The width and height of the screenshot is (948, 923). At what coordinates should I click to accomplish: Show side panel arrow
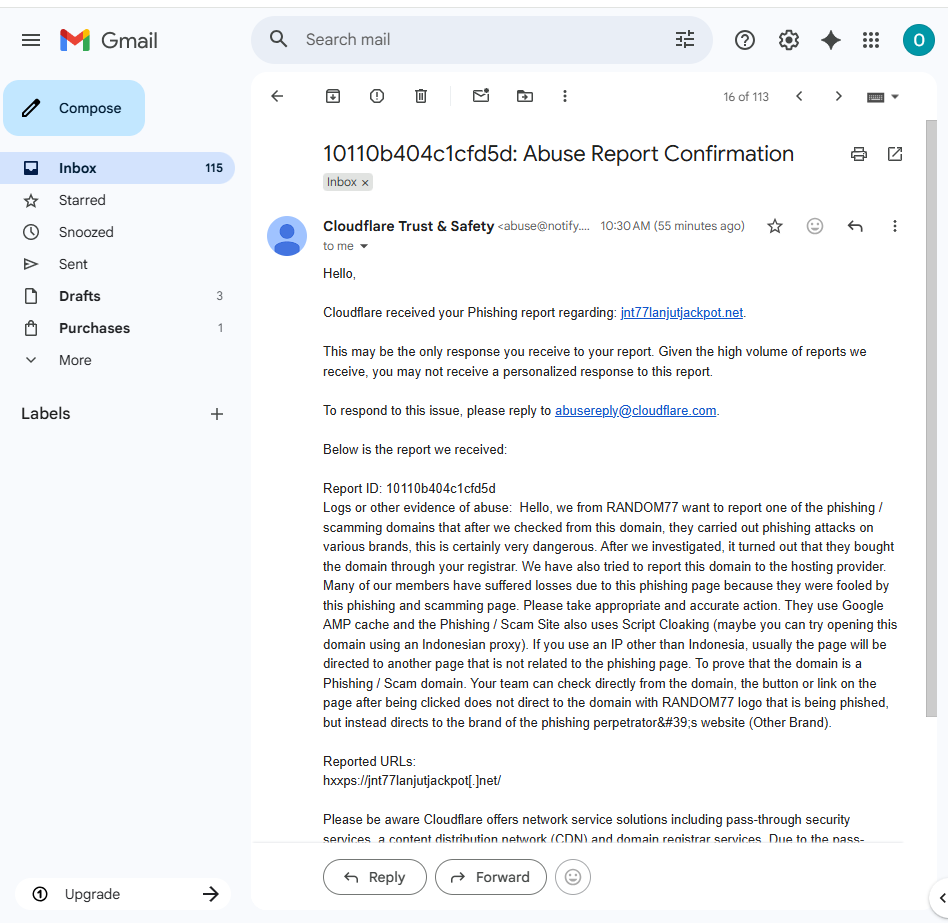(x=941, y=898)
